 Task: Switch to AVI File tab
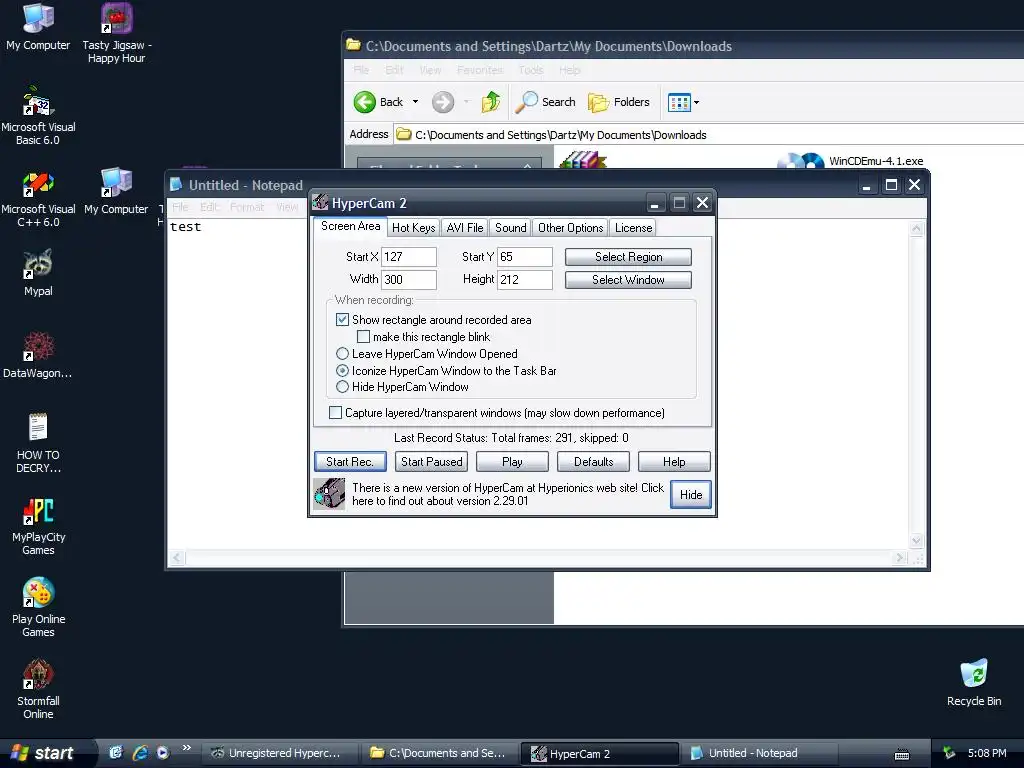coord(464,227)
